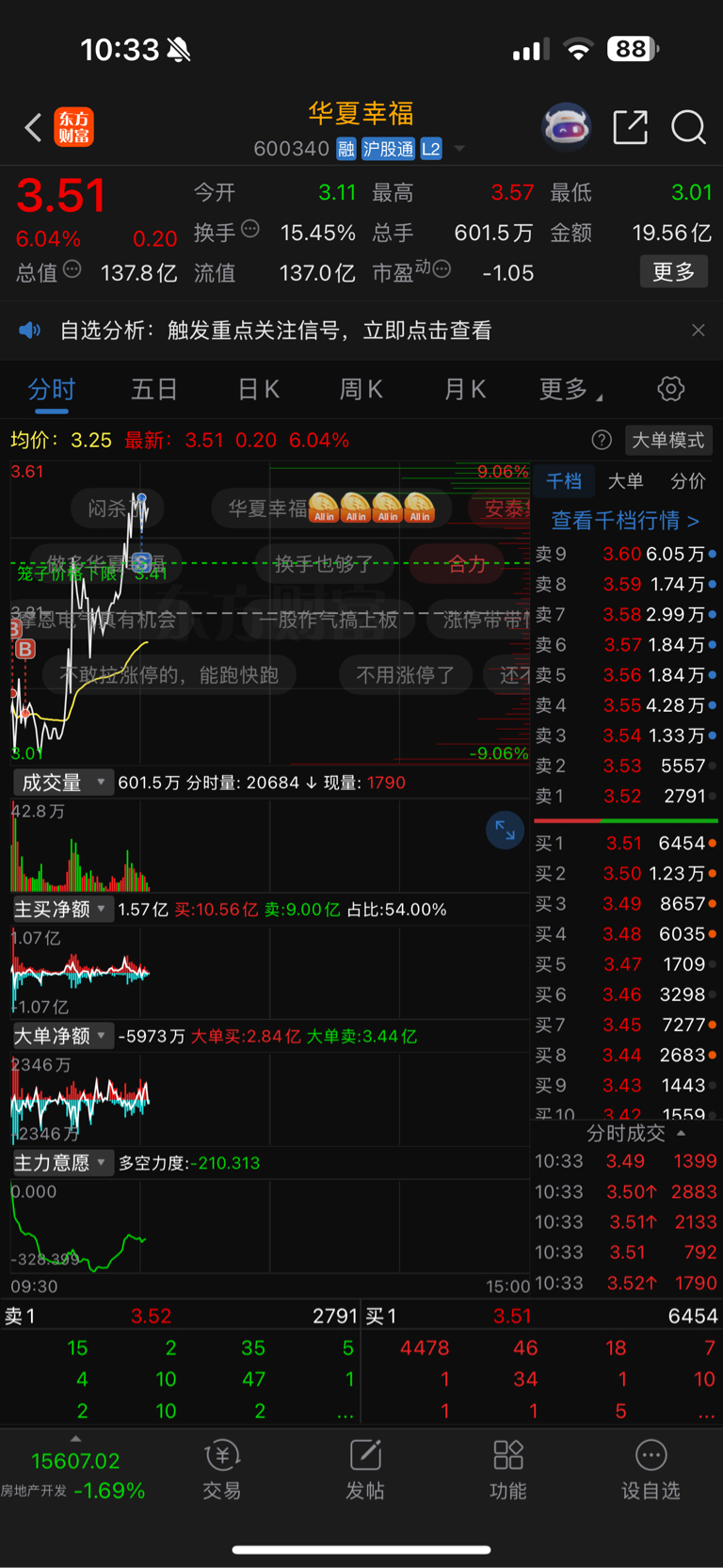This screenshot has height=1568, width=723.
Task: Open the search magnifier icon
Action: pyautogui.click(x=688, y=127)
